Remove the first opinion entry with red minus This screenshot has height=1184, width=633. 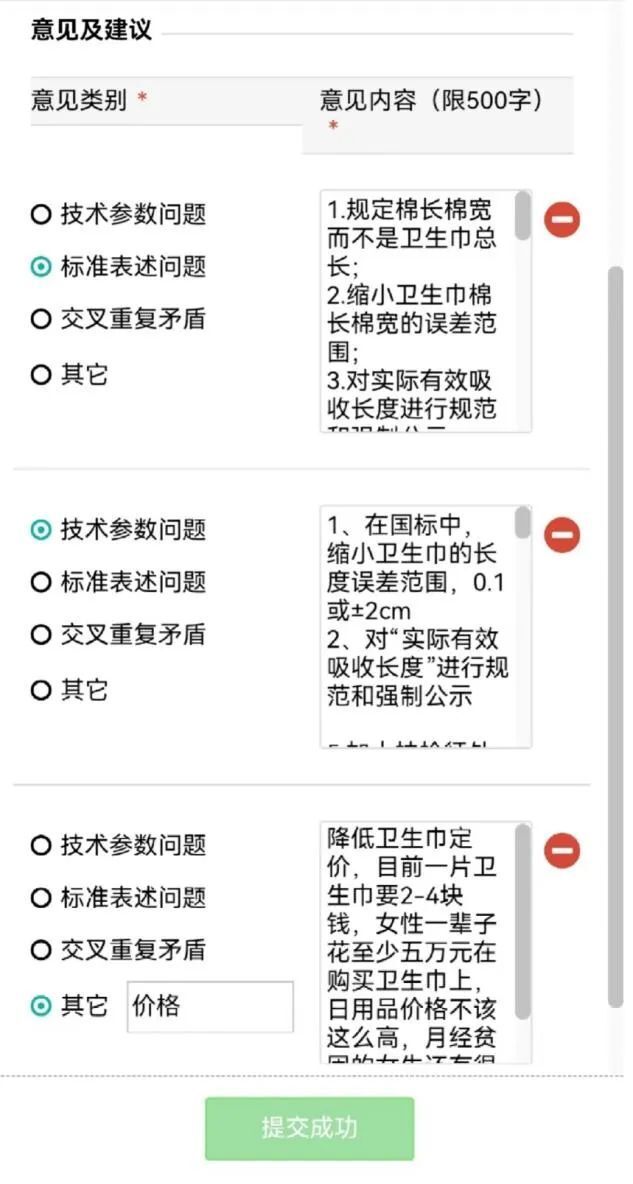pyautogui.click(x=562, y=219)
